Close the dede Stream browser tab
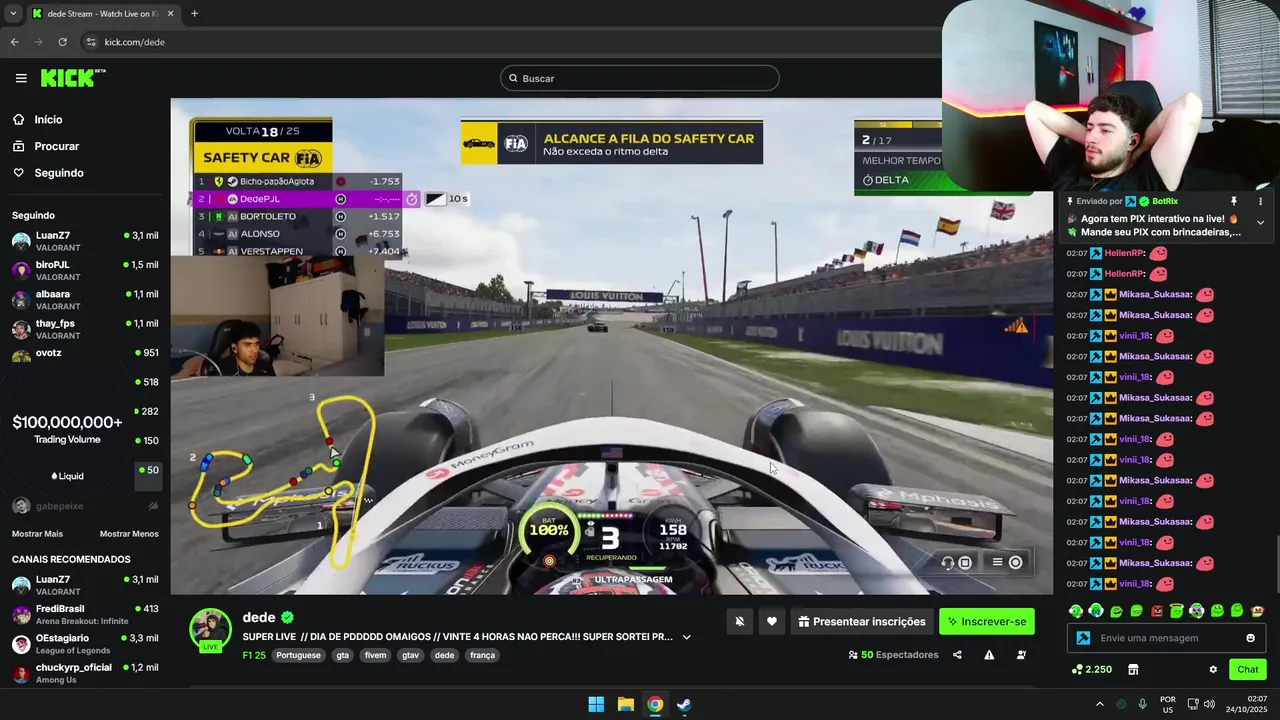This screenshot has height=720, width=1280. click(170, 14)
